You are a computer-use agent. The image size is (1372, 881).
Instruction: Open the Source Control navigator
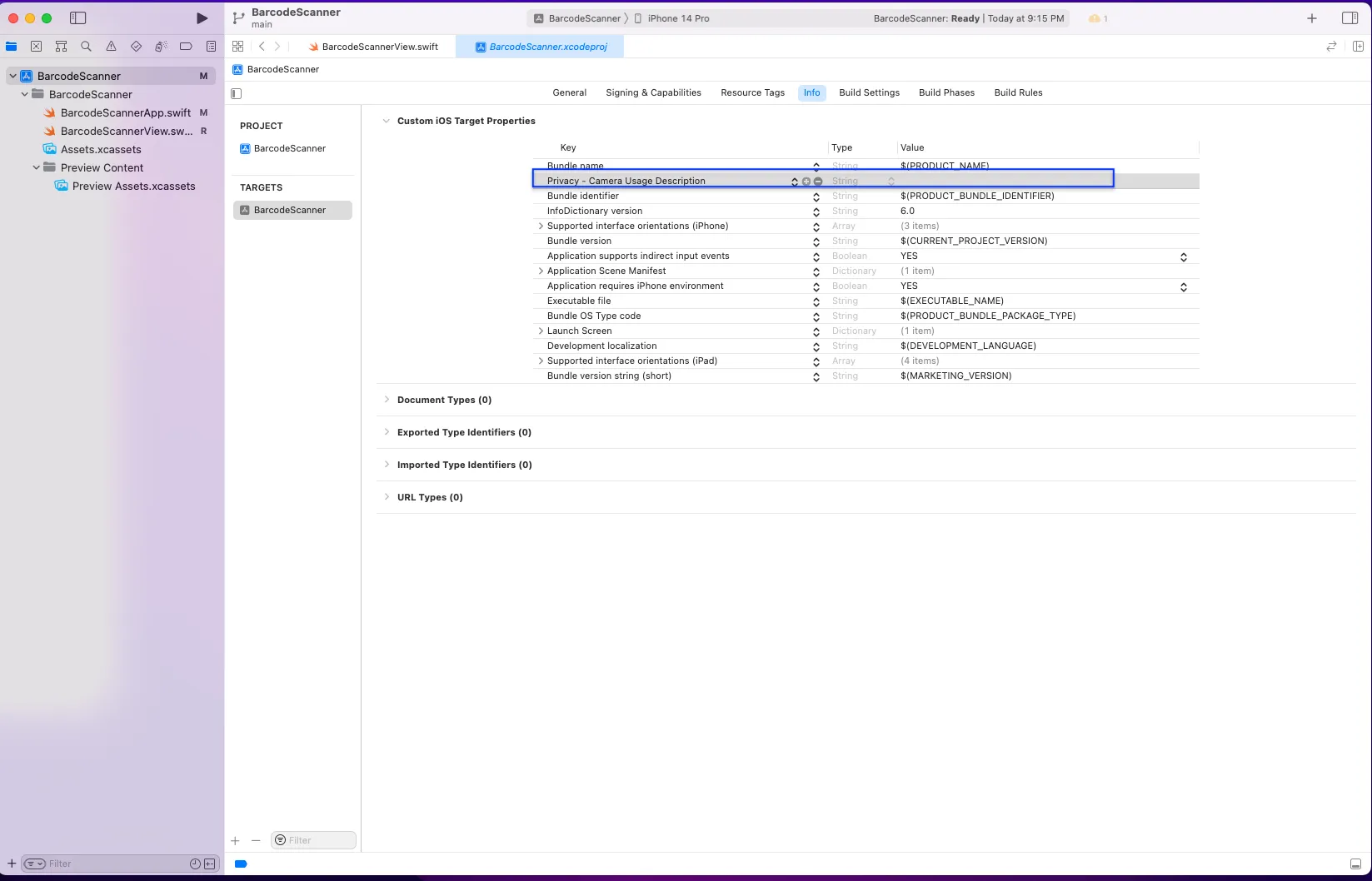tap(37, 47)
